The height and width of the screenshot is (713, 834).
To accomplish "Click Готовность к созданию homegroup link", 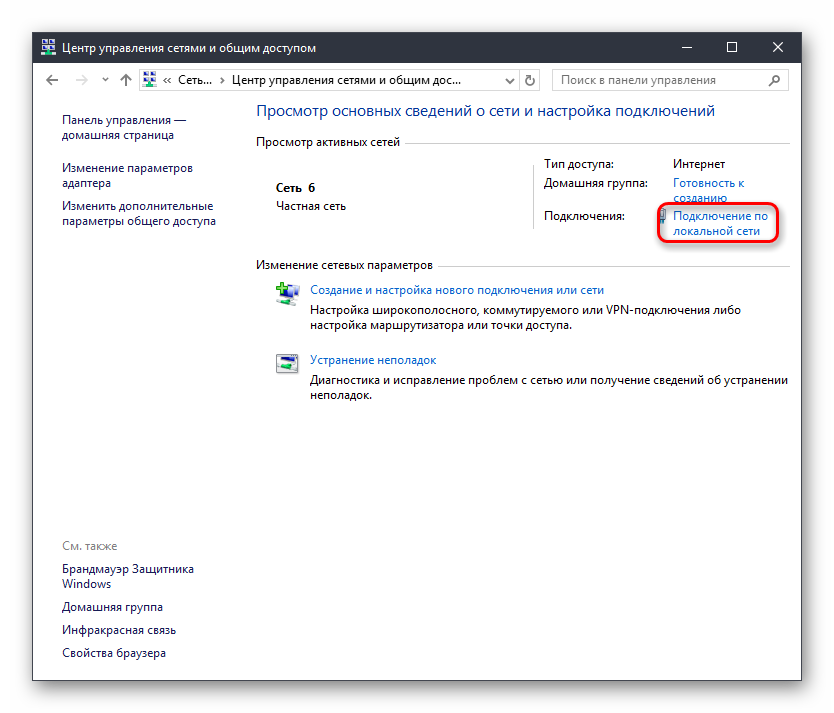I will 708,190.
